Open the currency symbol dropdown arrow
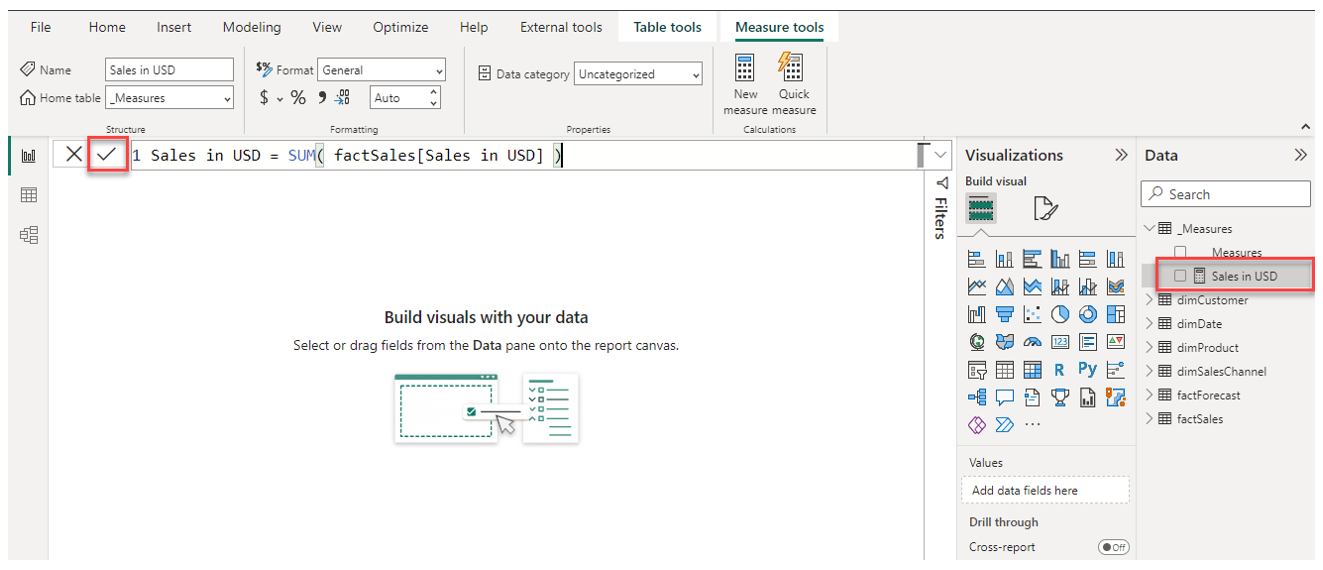Viewport: 1323px width, 570px height. (x=280, y=98)
